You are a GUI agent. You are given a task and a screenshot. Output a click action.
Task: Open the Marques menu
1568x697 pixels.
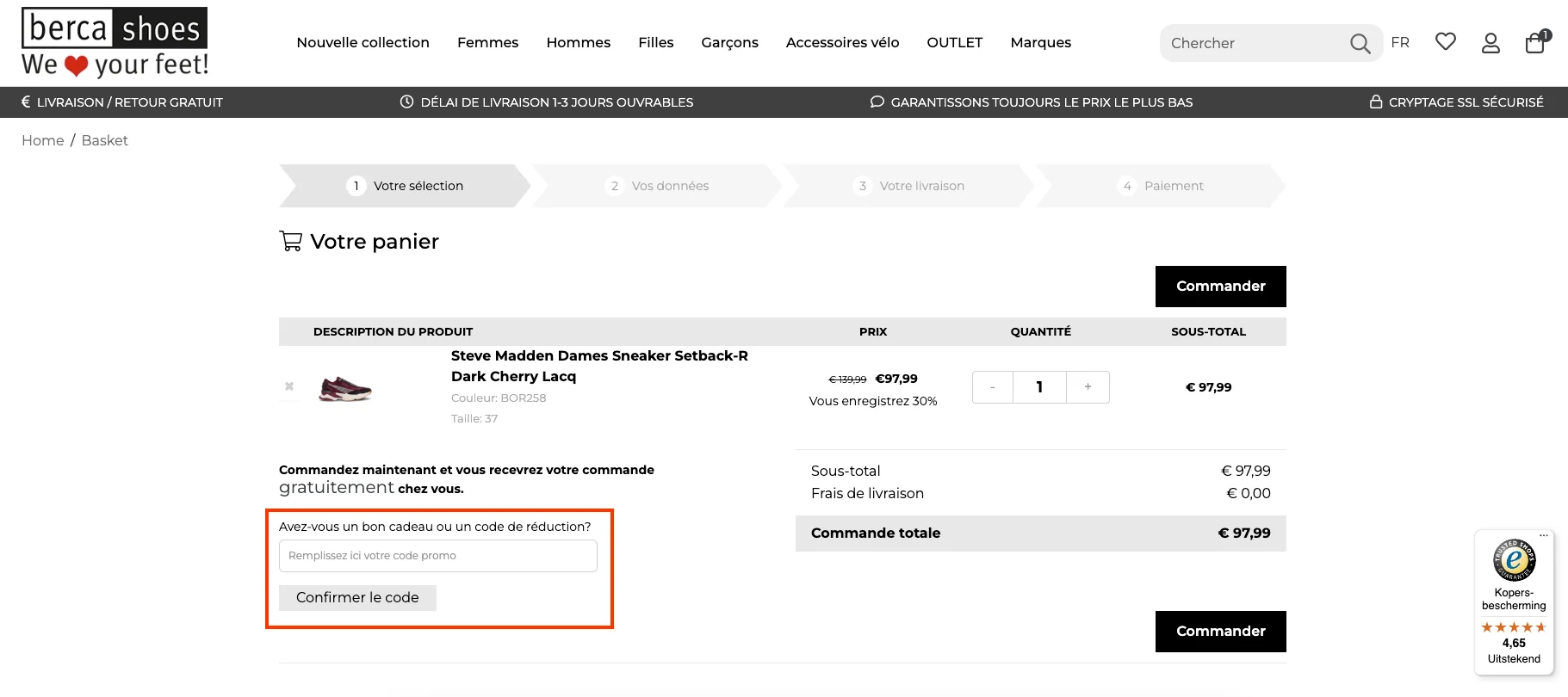(x=1040, y=42)
